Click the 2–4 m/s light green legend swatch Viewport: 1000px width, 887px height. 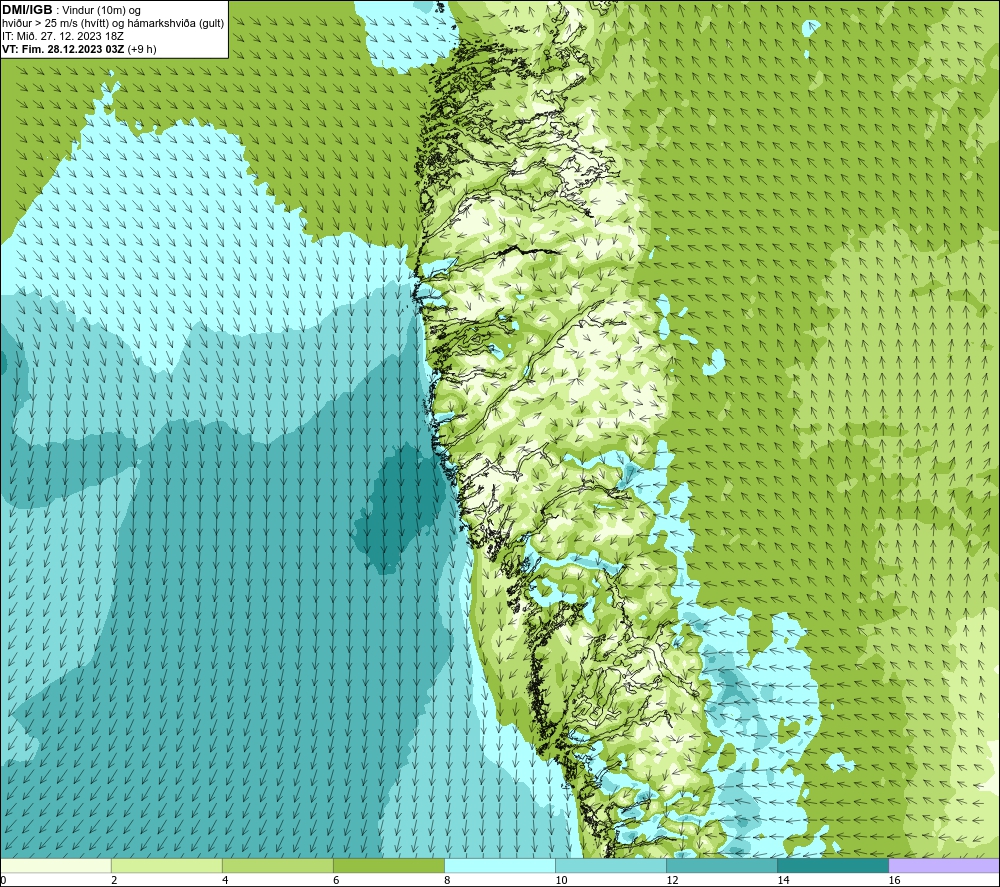coord(167,865)
